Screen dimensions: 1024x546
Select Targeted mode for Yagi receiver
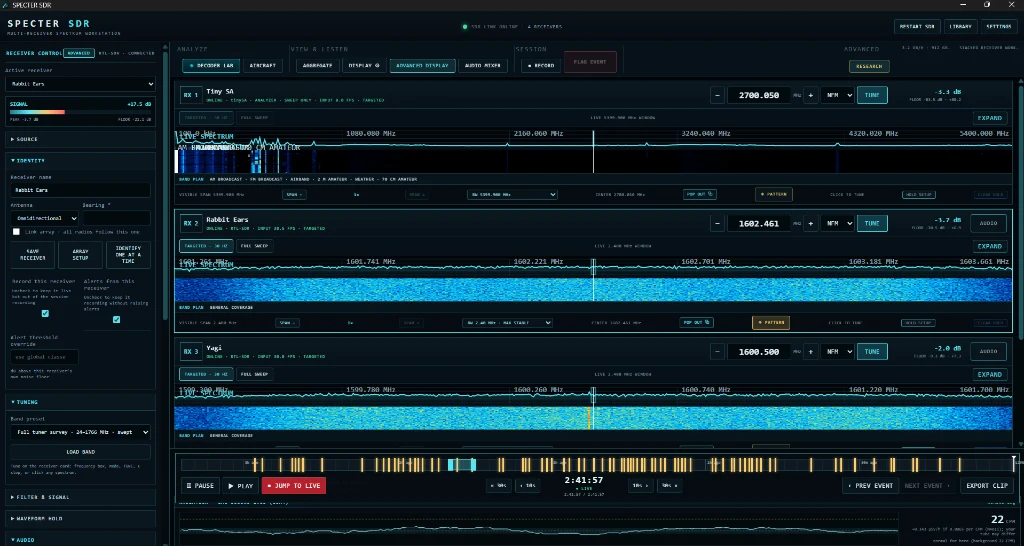tap(206, 374)
